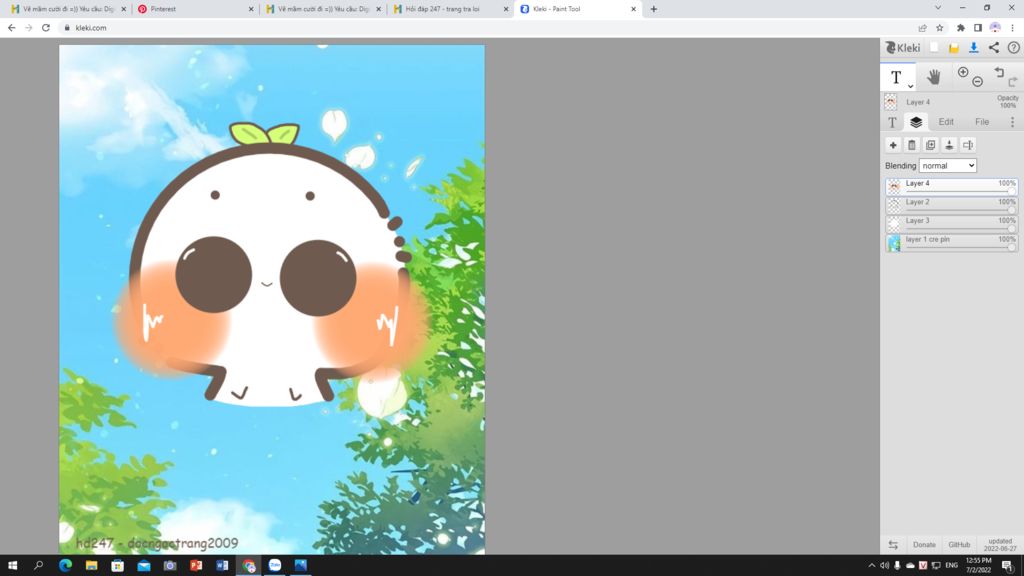
Task: Redo the last undone action
Action: pyautogui.click(x=1013, y=82)
